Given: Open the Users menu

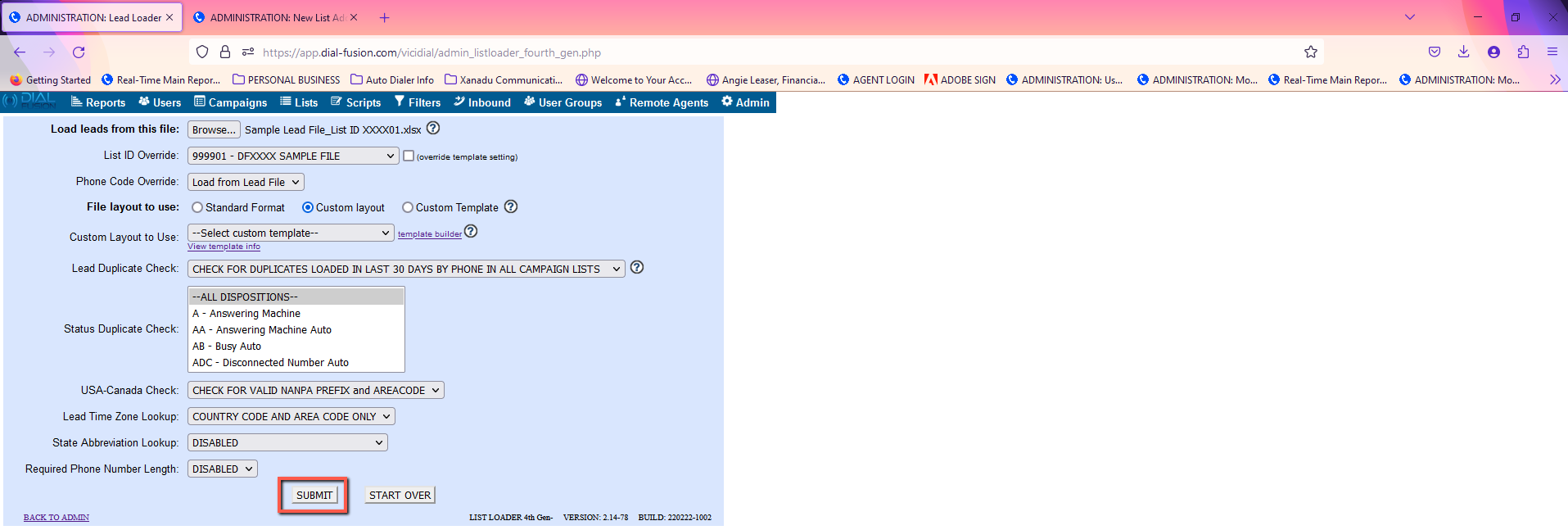Looking at the screenshot, I should tap(160, 102).
